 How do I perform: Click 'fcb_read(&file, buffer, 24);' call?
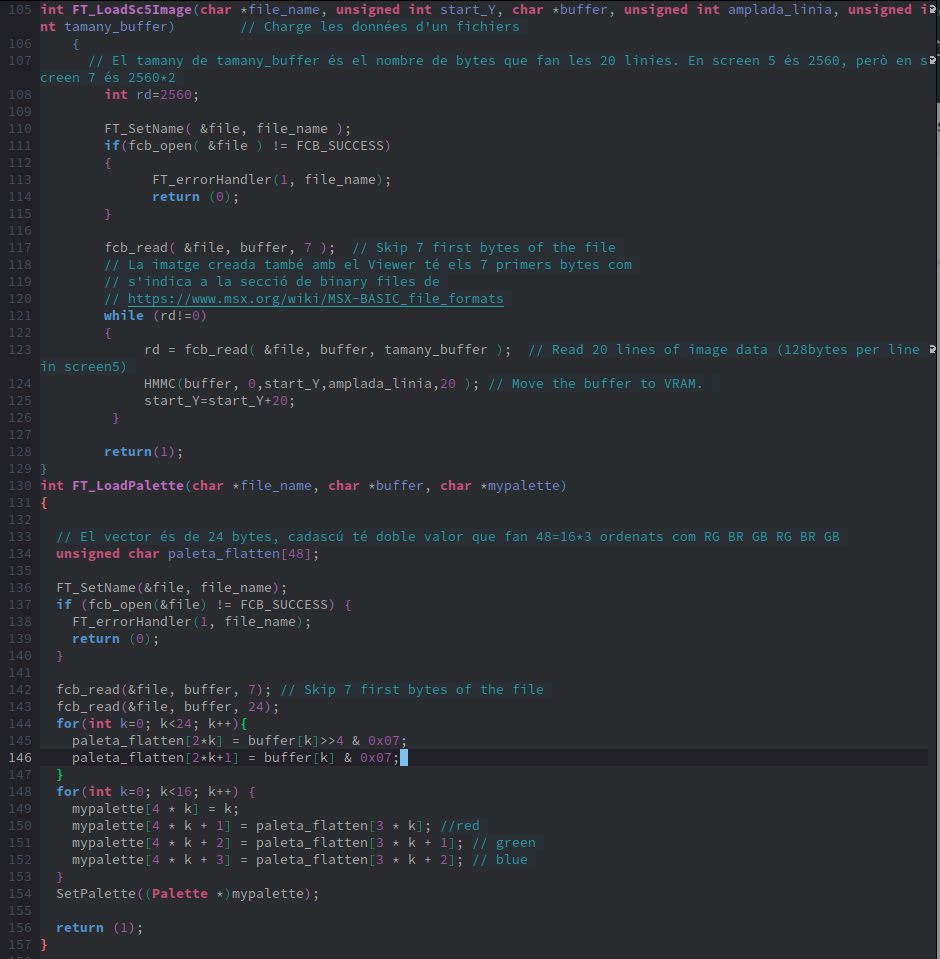tap(168, 706)
